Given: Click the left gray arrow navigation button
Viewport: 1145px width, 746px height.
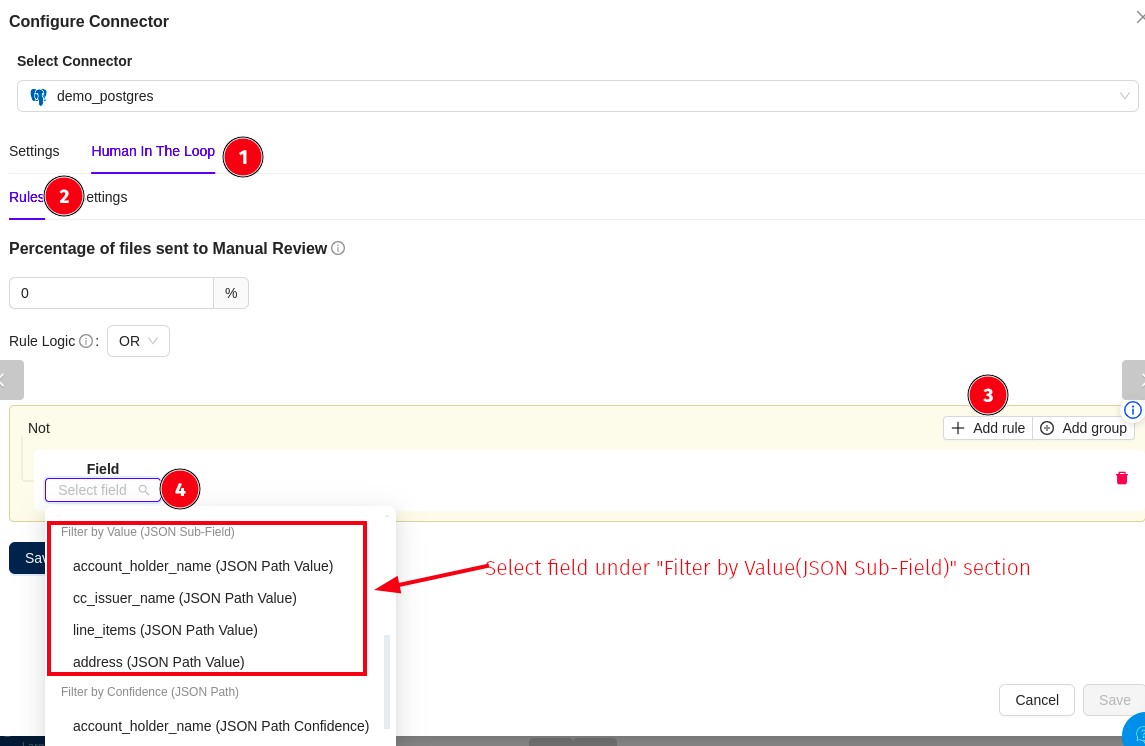Looking at the screenshot, I should (8, 380).
